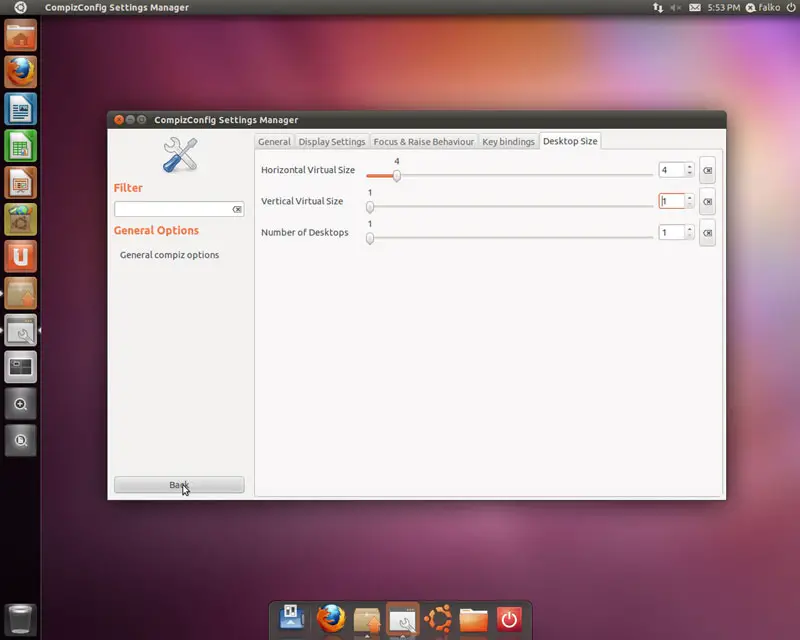Open the power session indicator in panel
Screen dimensions: 800x640
tap(791, 7)
